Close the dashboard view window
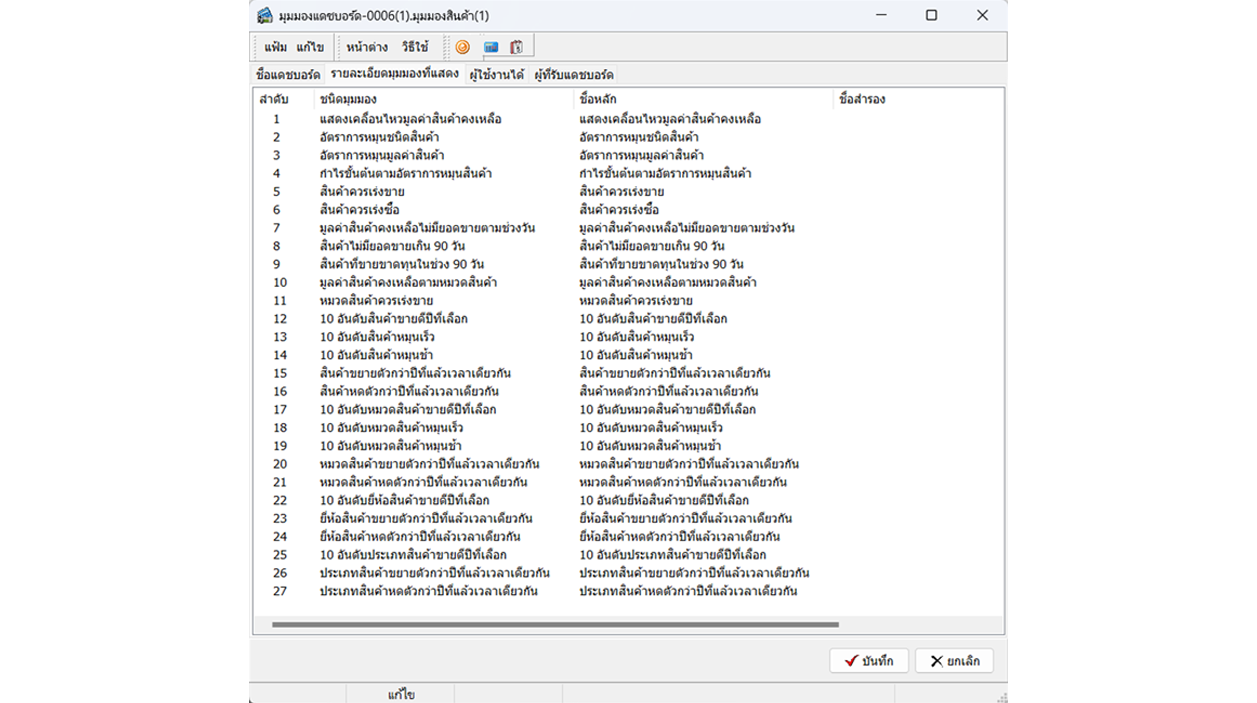The width and height of the screenshot is (1257, 703). (982, 15)
